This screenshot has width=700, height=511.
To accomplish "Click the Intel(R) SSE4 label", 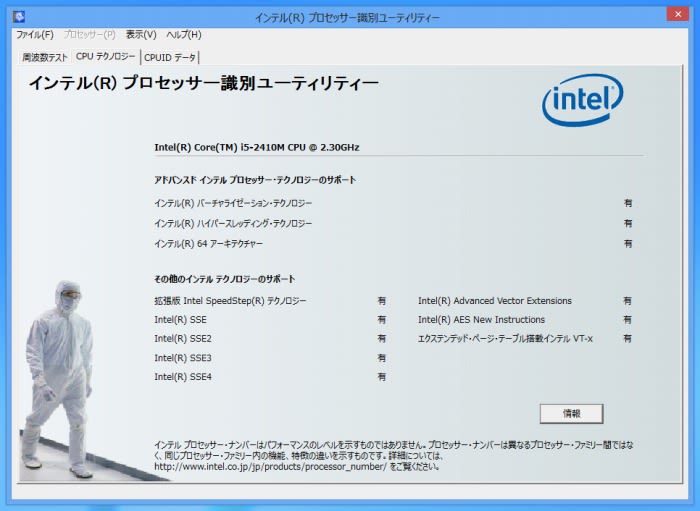I will coord(183,377).
